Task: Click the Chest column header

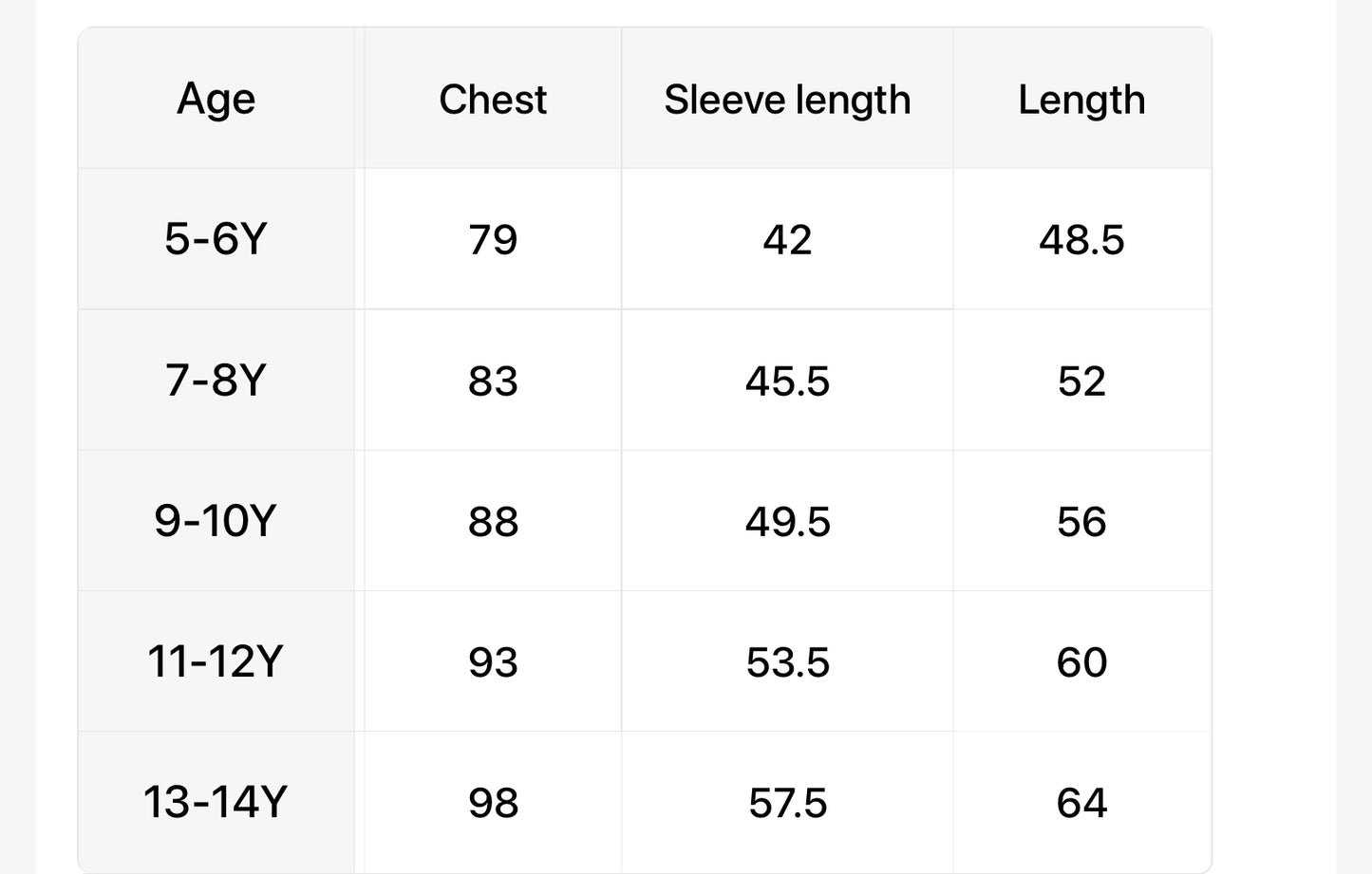Action: 493,100
